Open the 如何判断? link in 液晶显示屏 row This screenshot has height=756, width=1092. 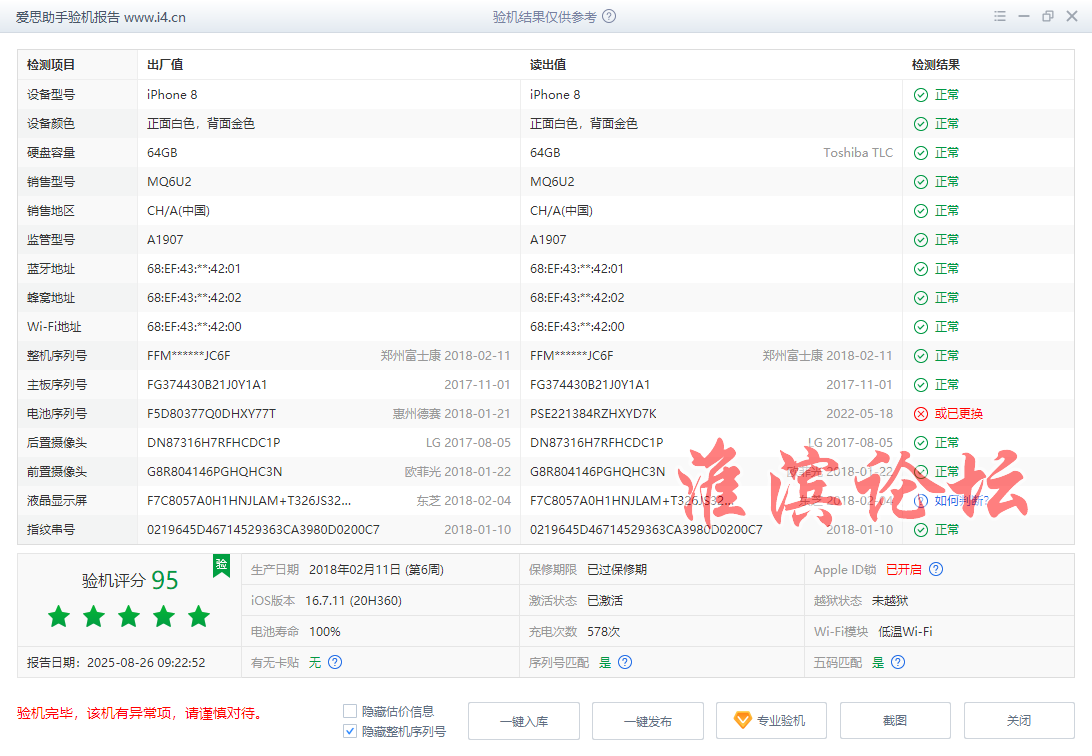click(x=961, y=501)
